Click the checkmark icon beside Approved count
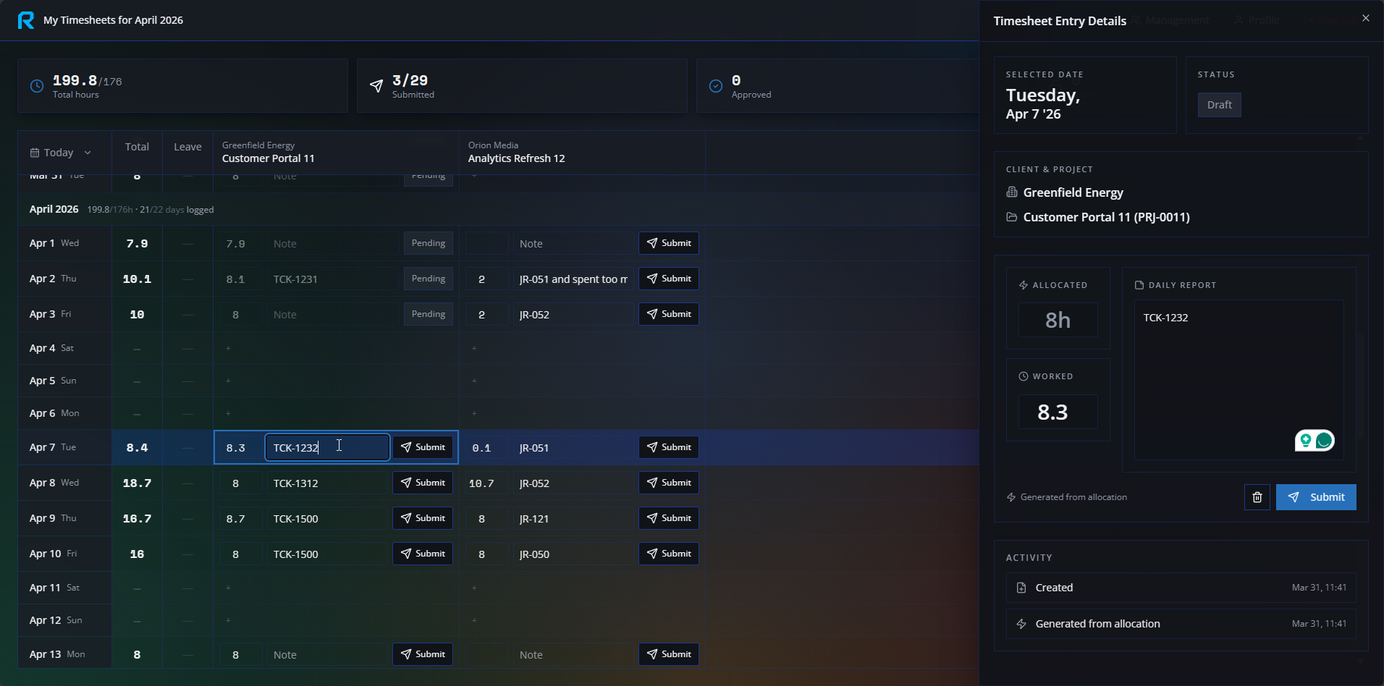1384x686 pixels. [x=716, y=86]
